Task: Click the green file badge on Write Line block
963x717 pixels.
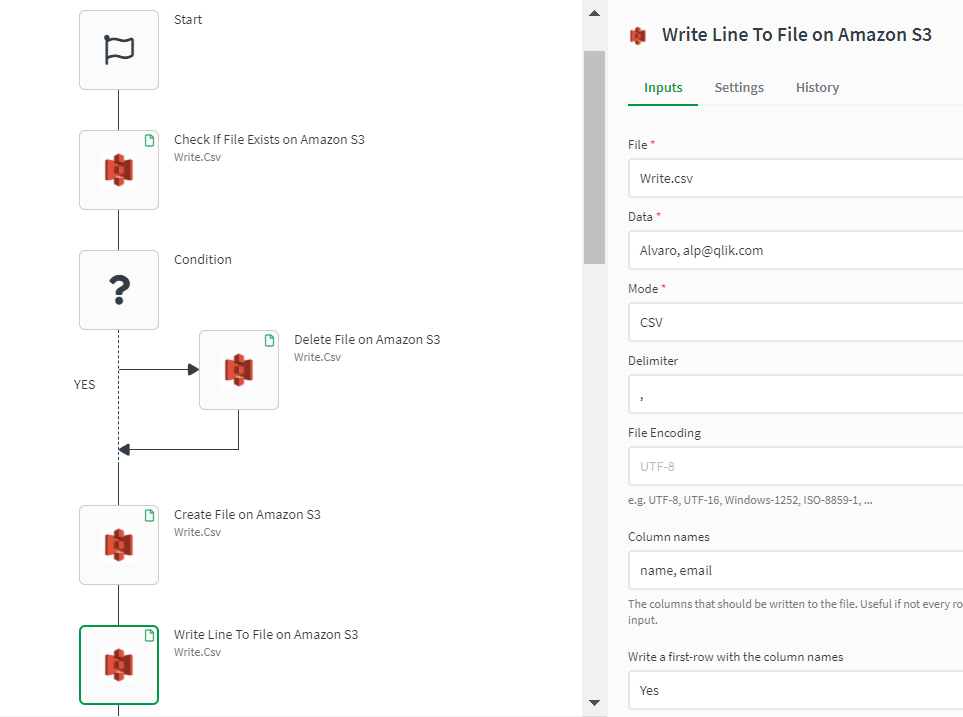Action: pos(148,635)
